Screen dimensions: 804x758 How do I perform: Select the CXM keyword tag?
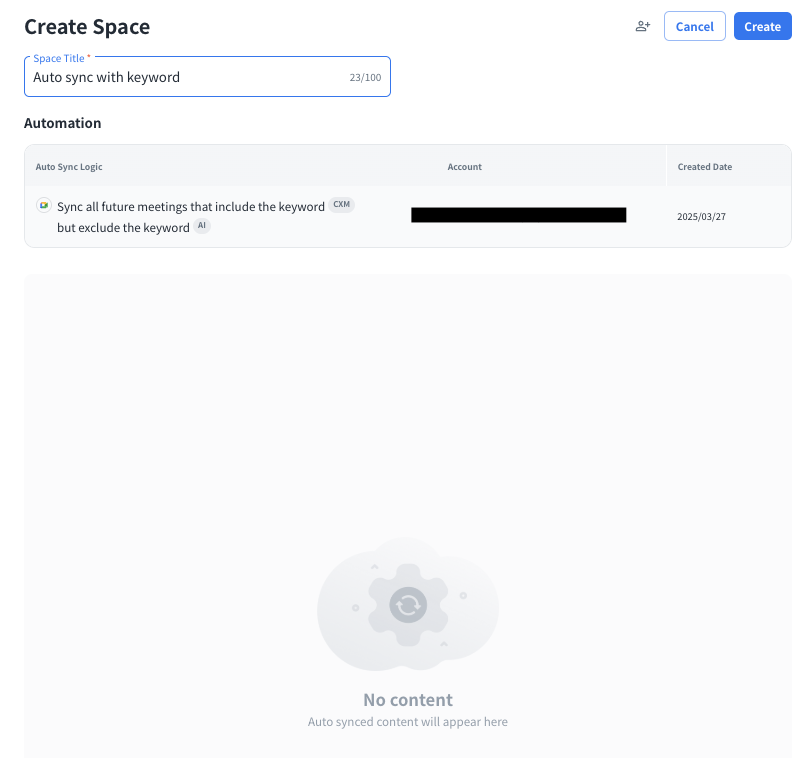(x=342, y=205)
